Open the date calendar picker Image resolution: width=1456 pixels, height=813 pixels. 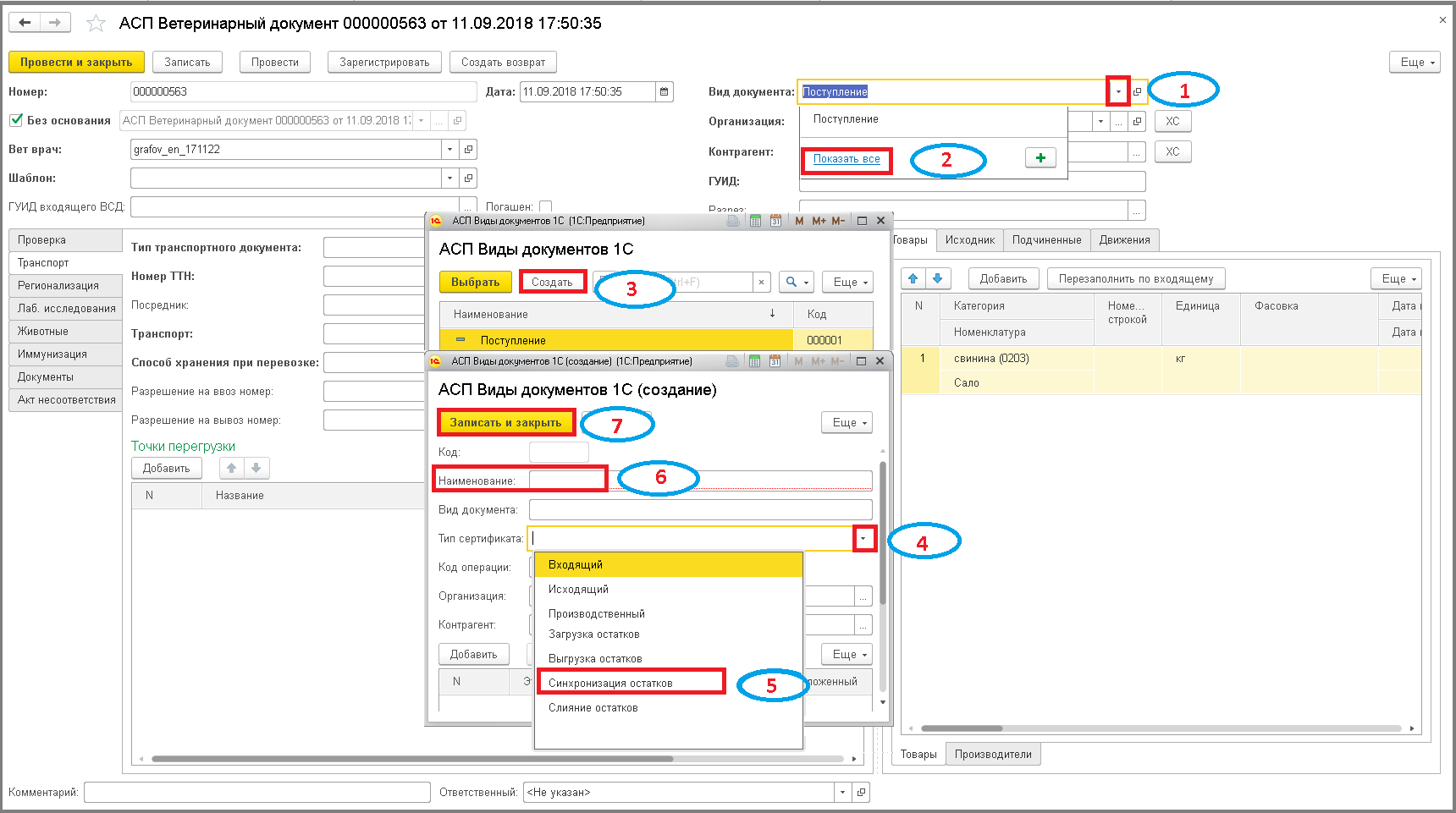coord(665,92)
